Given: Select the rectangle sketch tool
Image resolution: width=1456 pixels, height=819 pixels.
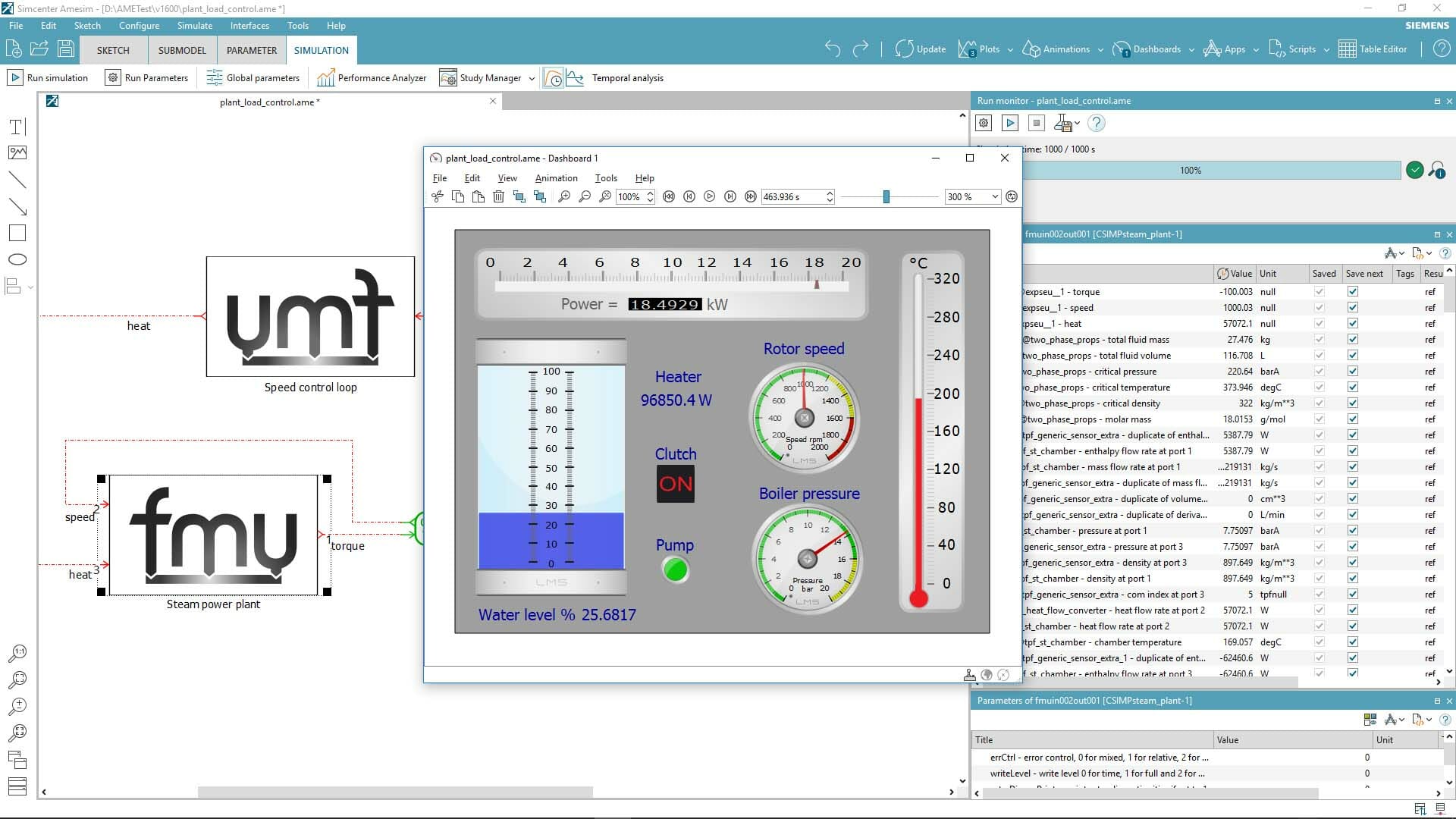Looking at the screenshot, I should click(17, 233).
